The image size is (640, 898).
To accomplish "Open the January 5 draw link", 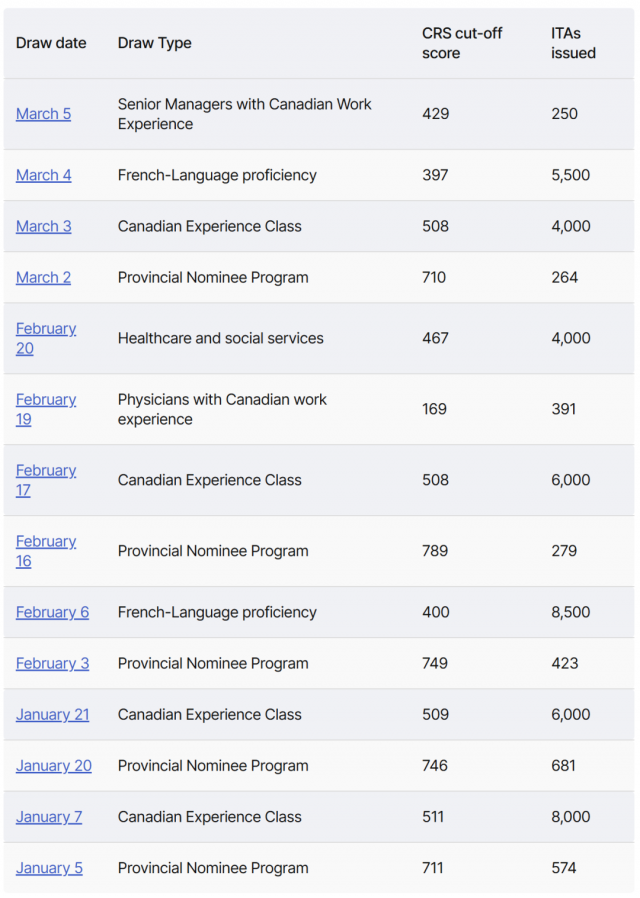I will point(49,868).
